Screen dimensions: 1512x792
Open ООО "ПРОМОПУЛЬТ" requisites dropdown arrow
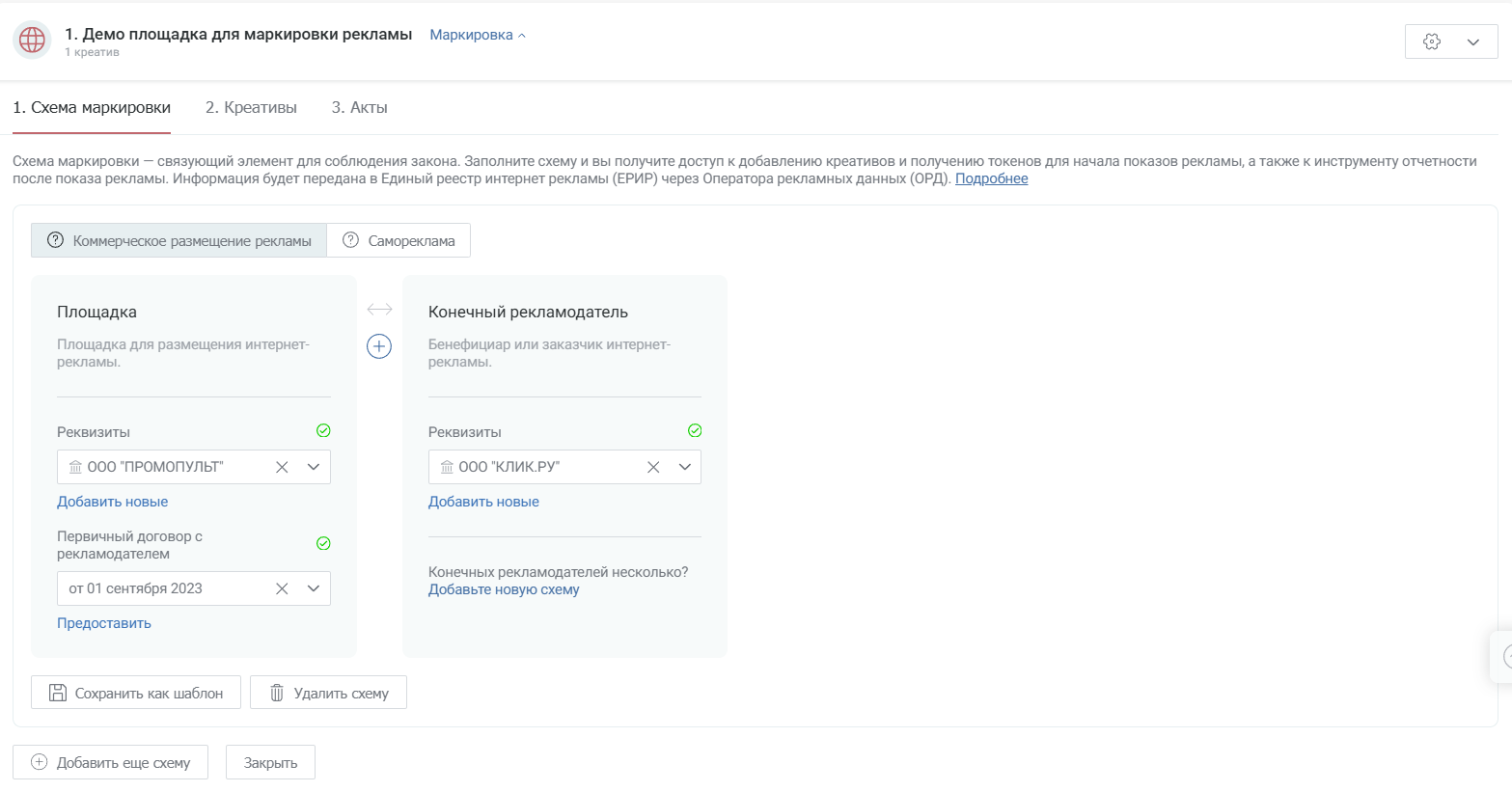[314, 467]
